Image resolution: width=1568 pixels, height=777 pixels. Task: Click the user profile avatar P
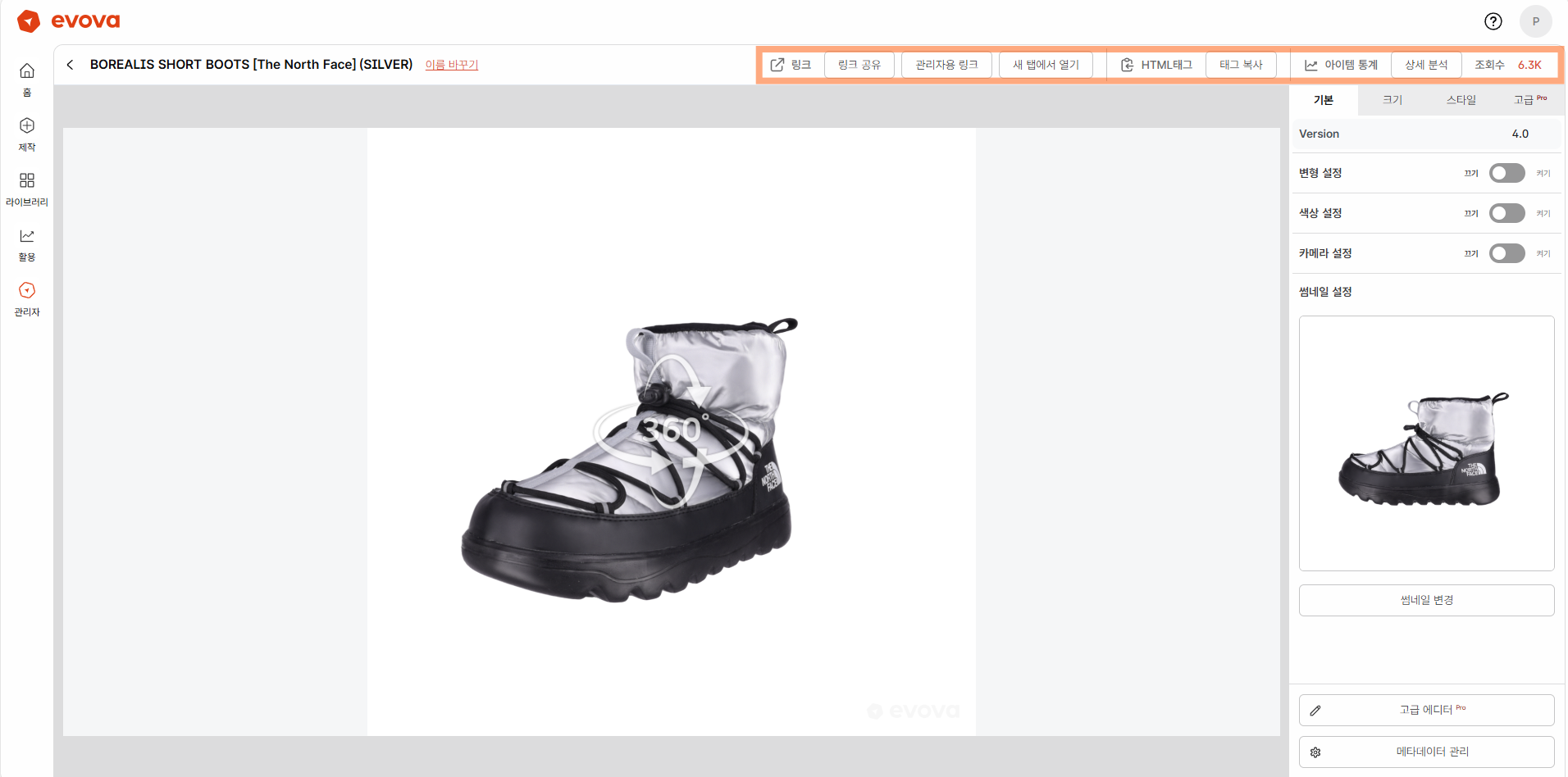pos(1535,21)
